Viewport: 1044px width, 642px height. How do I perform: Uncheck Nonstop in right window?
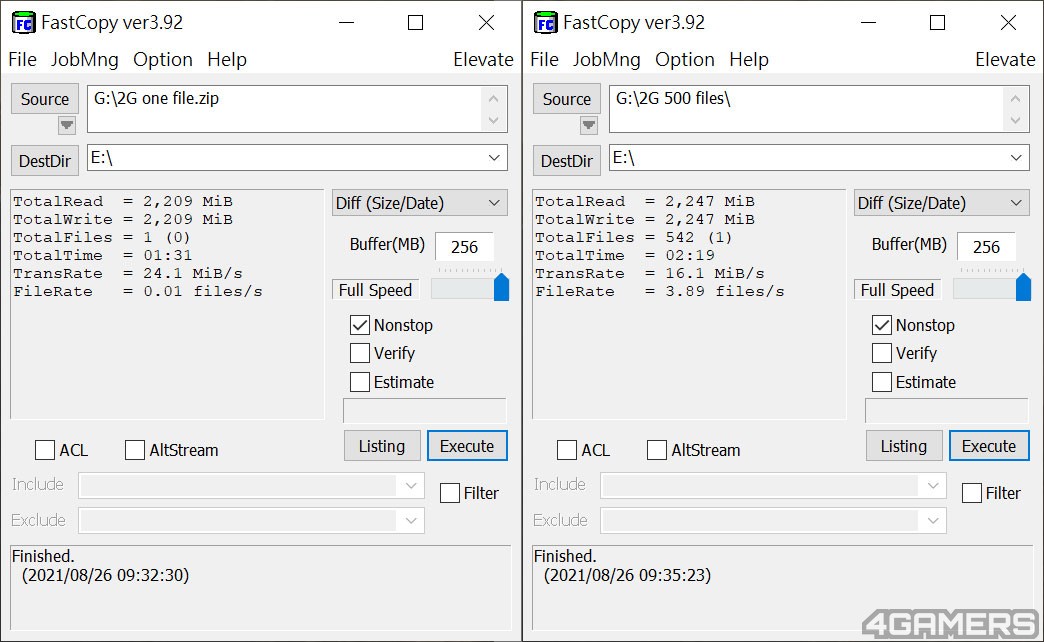tap(882, 325)
